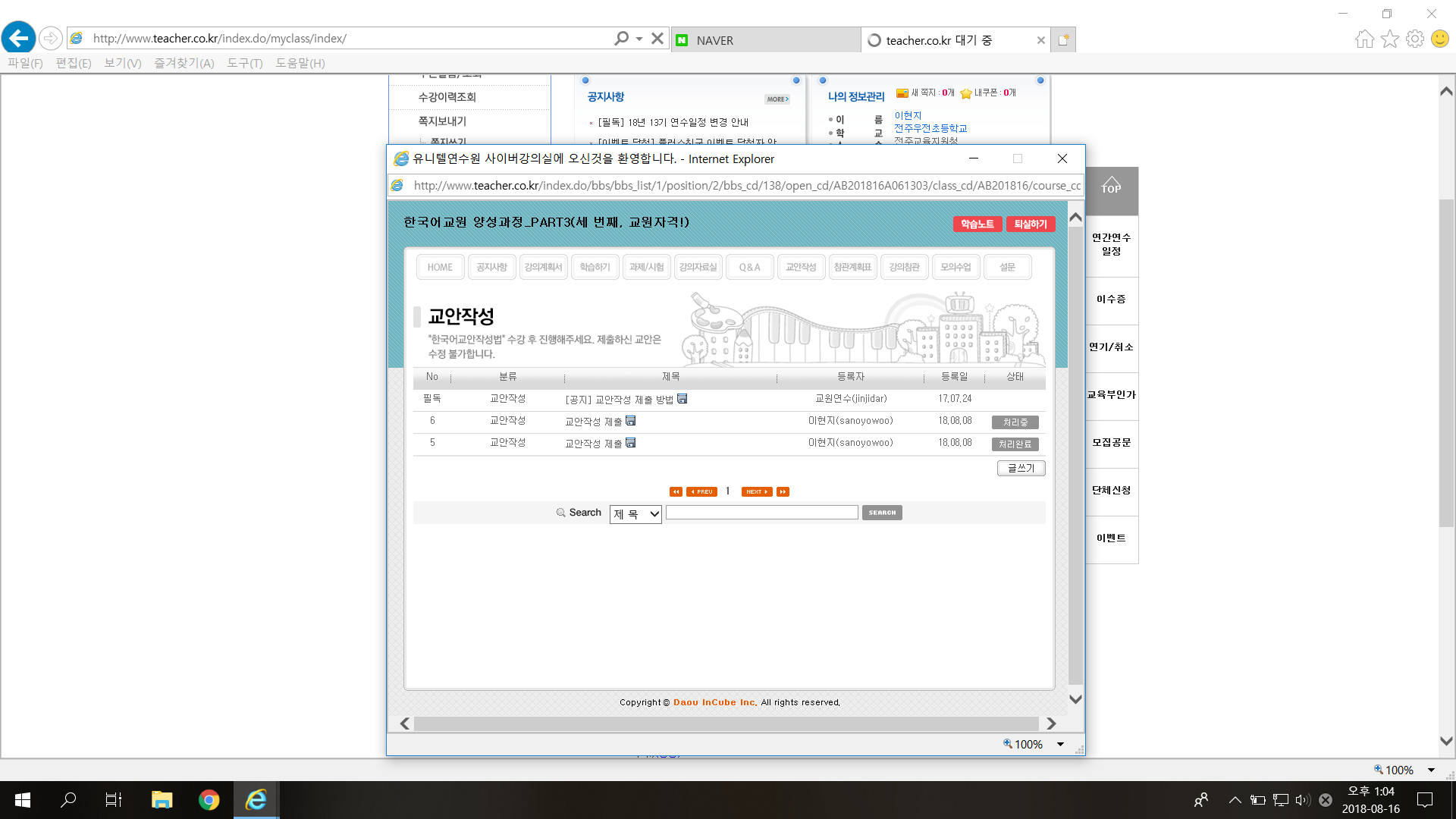Switch to the 학습하기 tab
The image size is (1456, 819).
click(x=595, y=267)
